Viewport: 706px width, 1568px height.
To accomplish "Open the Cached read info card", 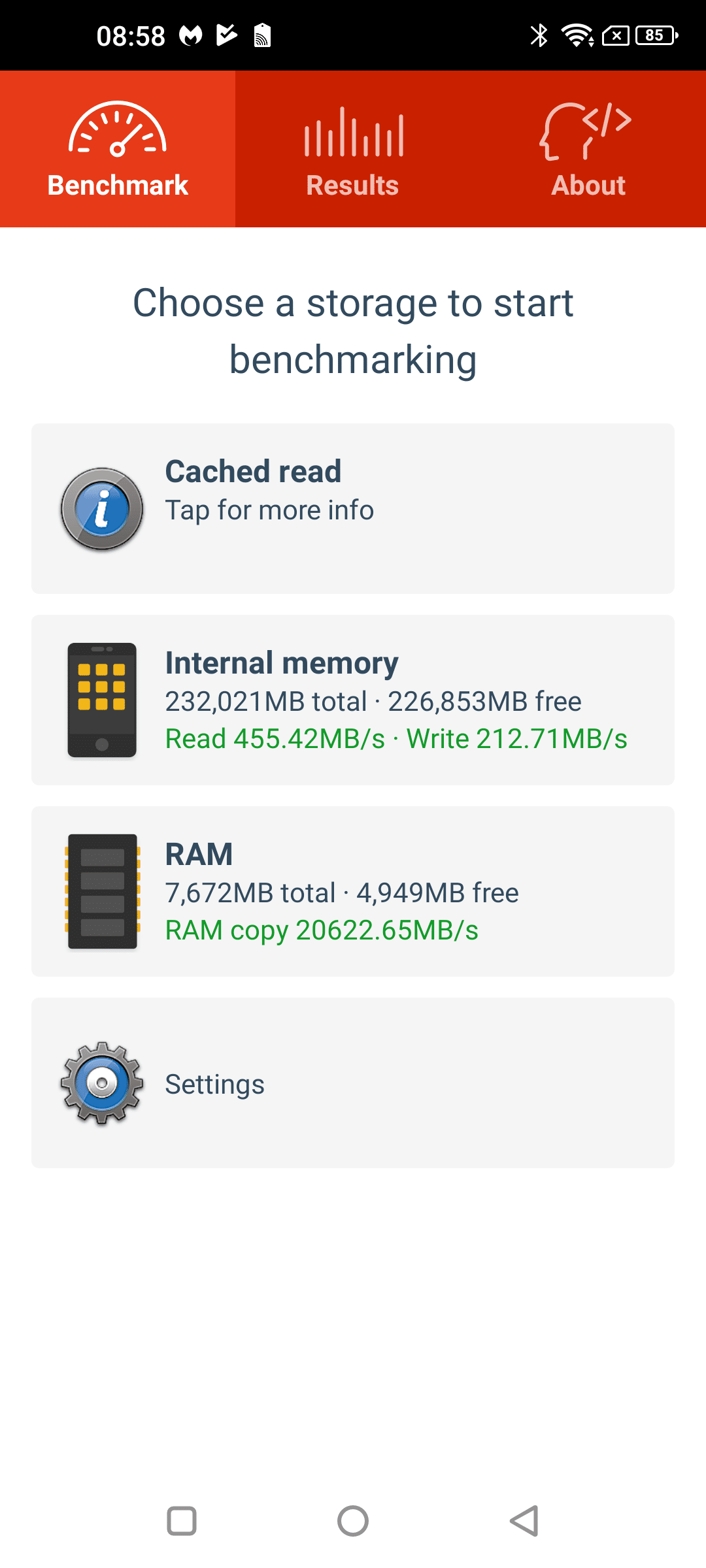I will (x=353, y=508).
